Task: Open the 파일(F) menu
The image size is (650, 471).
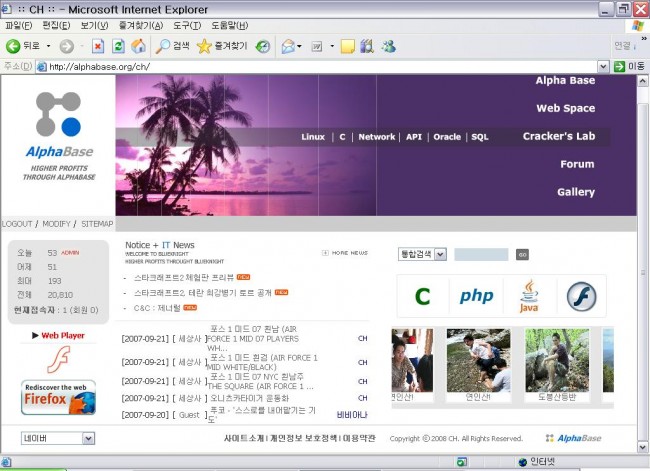Action: [x=18, y=26]
